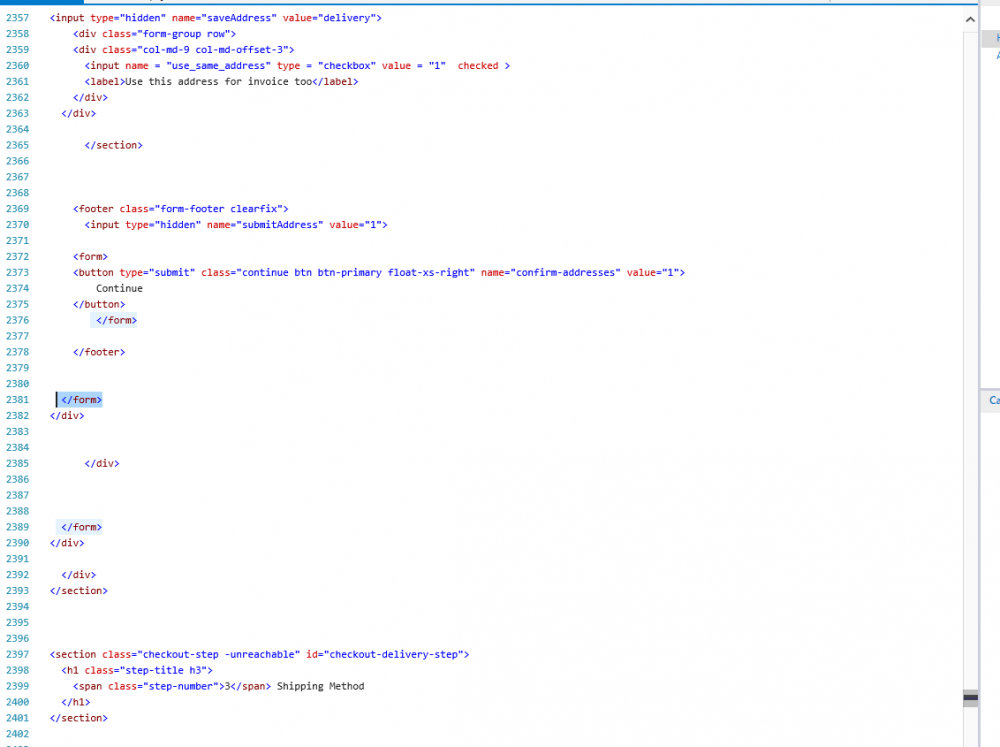Screen dimensions: 1000x747
Task: Click the closing div tag on line 2382
Action: point(67,416)
